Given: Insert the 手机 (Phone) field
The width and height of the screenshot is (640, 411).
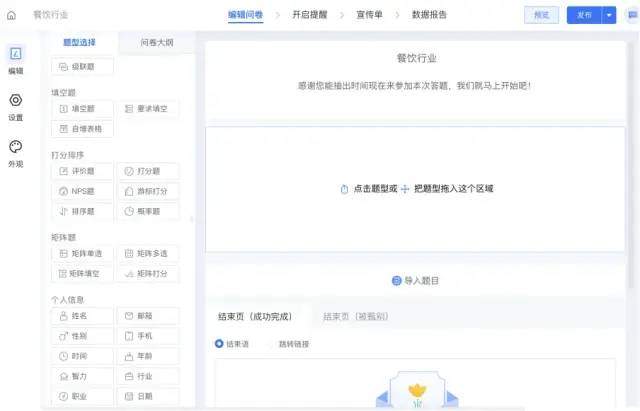Looking at the screenshot, I should 146,336.
